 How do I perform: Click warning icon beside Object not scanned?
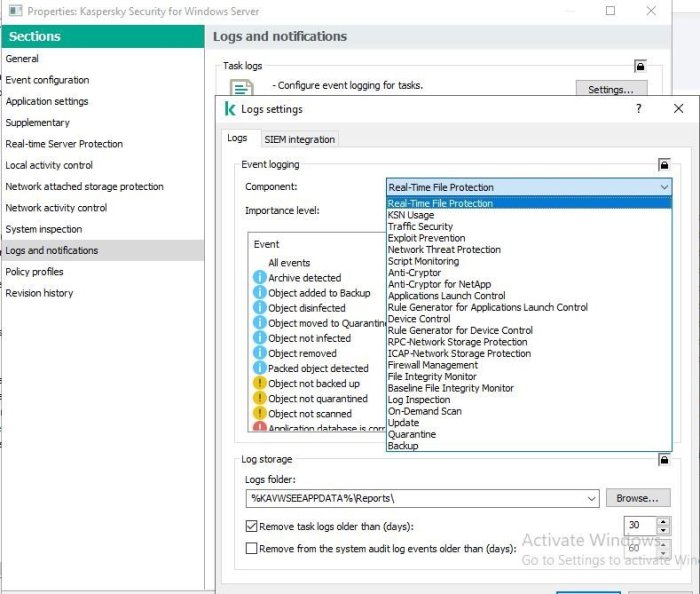[259, 413]
